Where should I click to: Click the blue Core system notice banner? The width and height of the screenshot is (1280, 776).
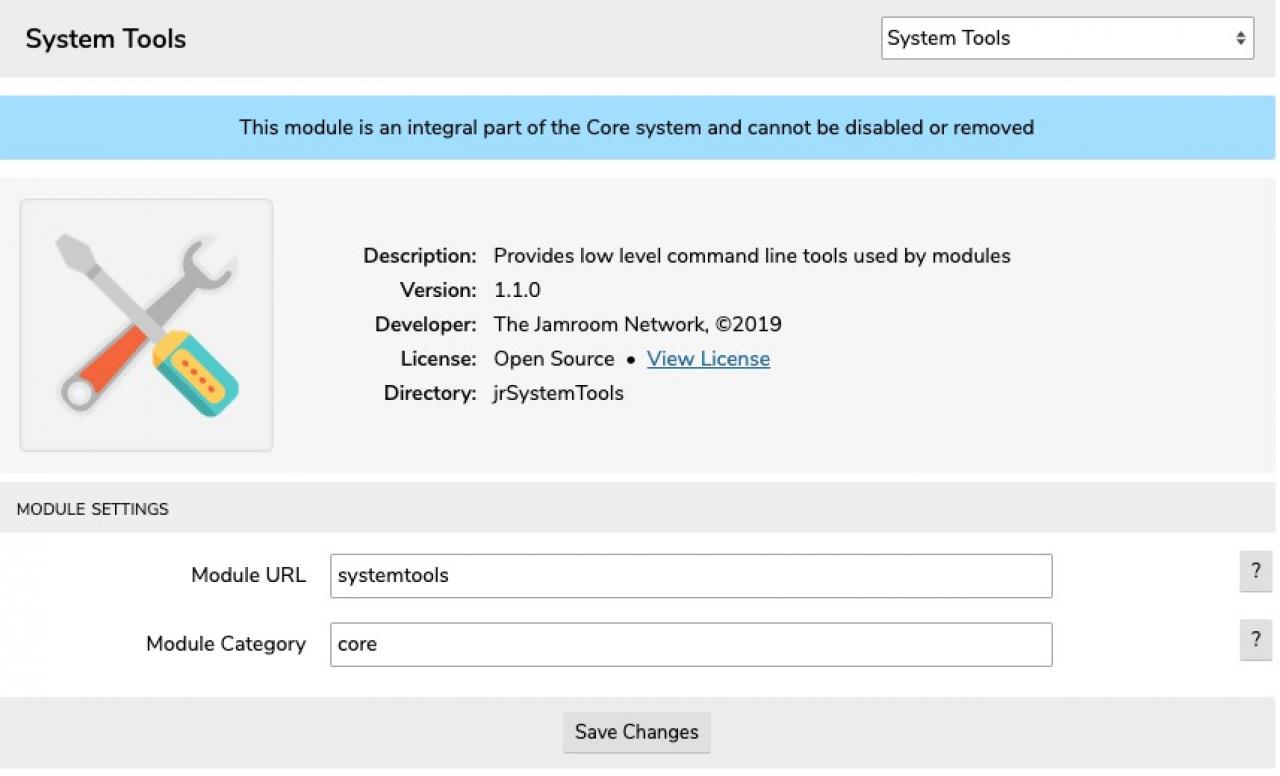click(637, 128)
